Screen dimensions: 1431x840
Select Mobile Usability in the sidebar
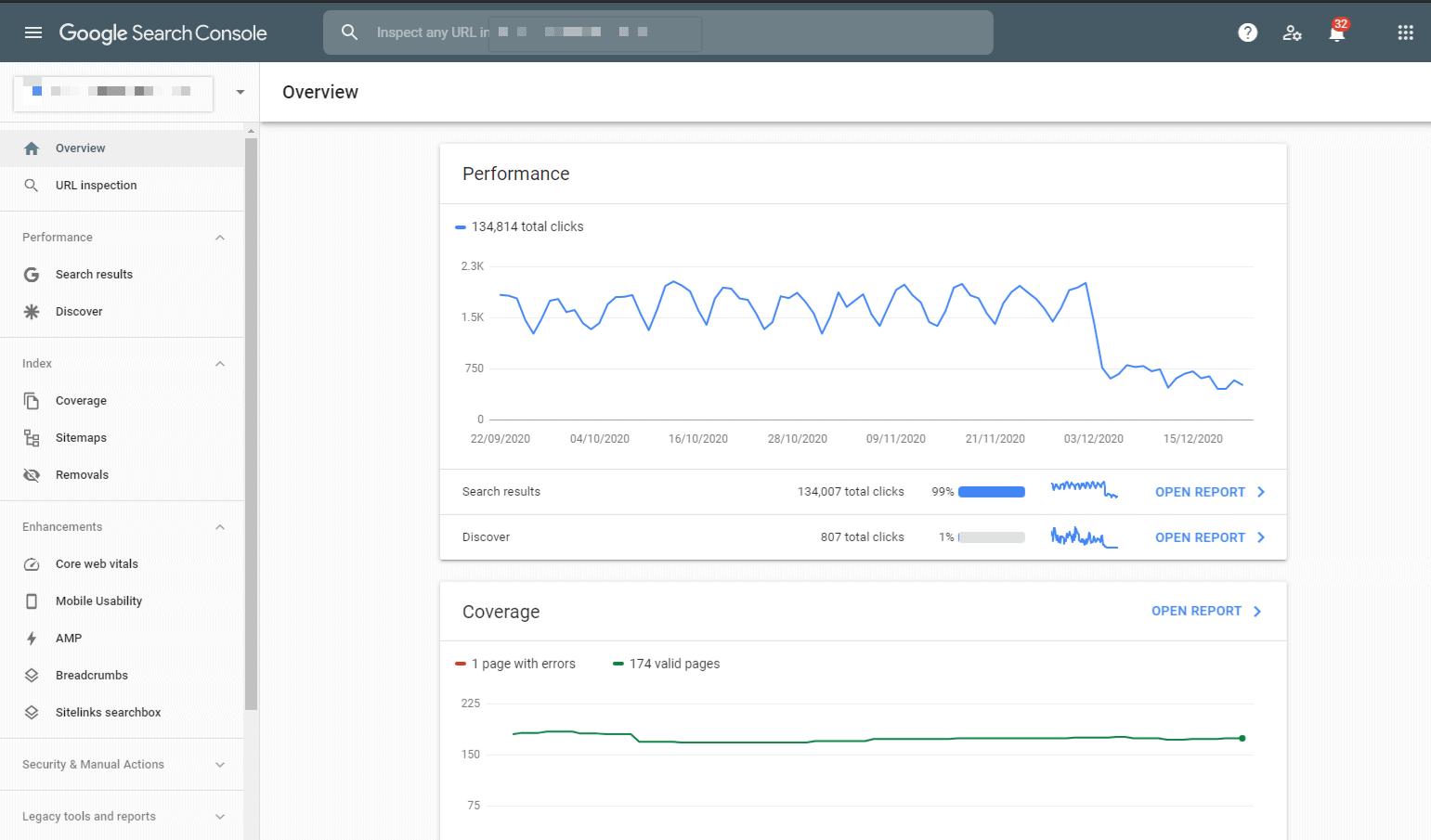99,601
